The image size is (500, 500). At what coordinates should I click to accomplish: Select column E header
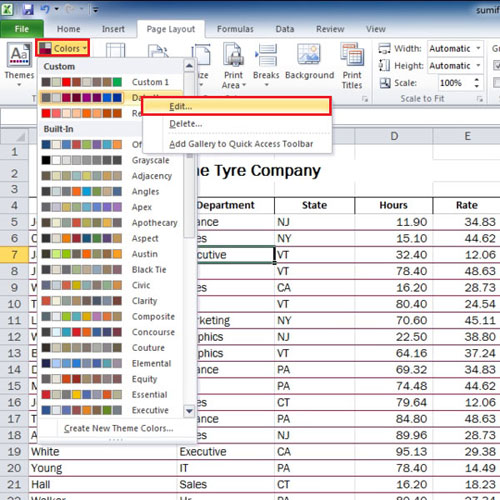tap(467, 136)
